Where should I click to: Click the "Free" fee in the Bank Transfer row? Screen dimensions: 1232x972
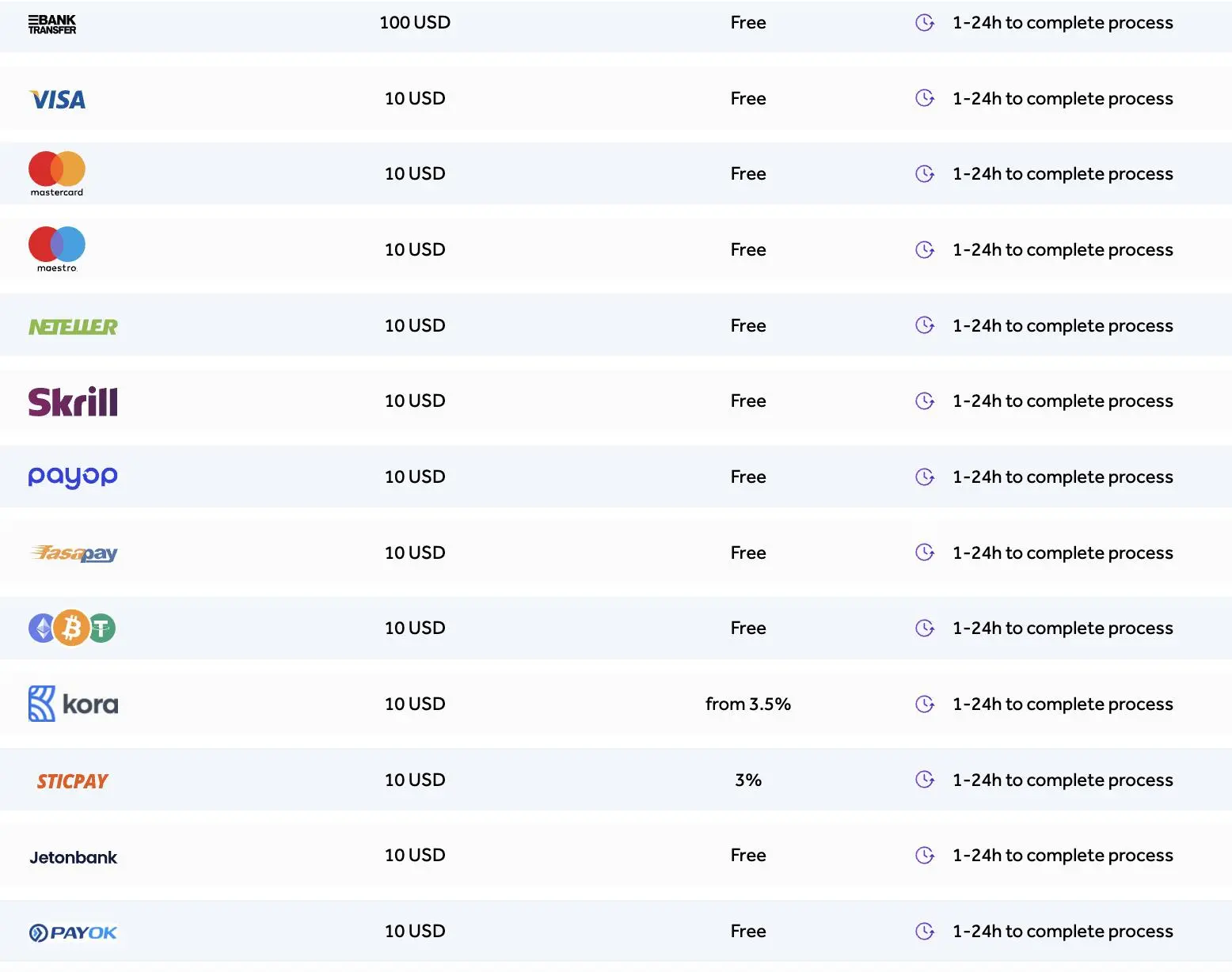pyautogui.click(x=748, y=22)
